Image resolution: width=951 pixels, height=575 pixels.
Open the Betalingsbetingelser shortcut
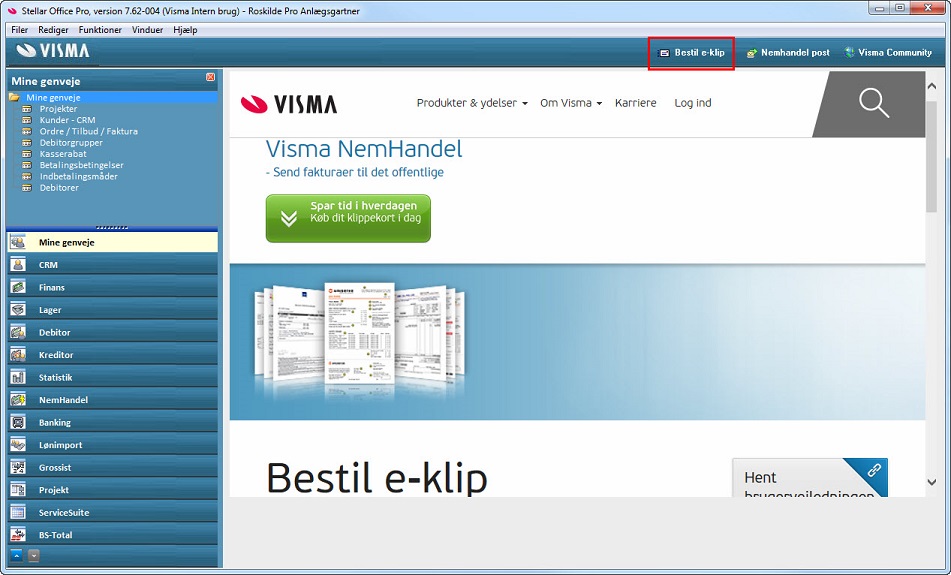pos(81,165)
